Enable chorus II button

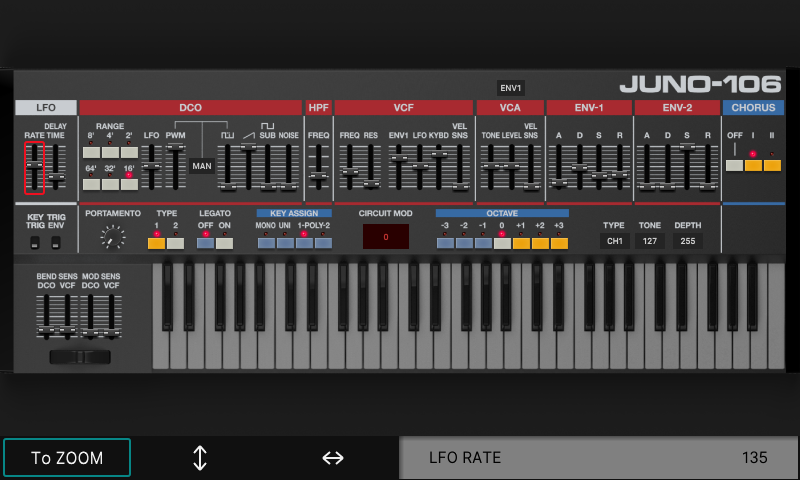pyautogui.click(x=772, y=165)
